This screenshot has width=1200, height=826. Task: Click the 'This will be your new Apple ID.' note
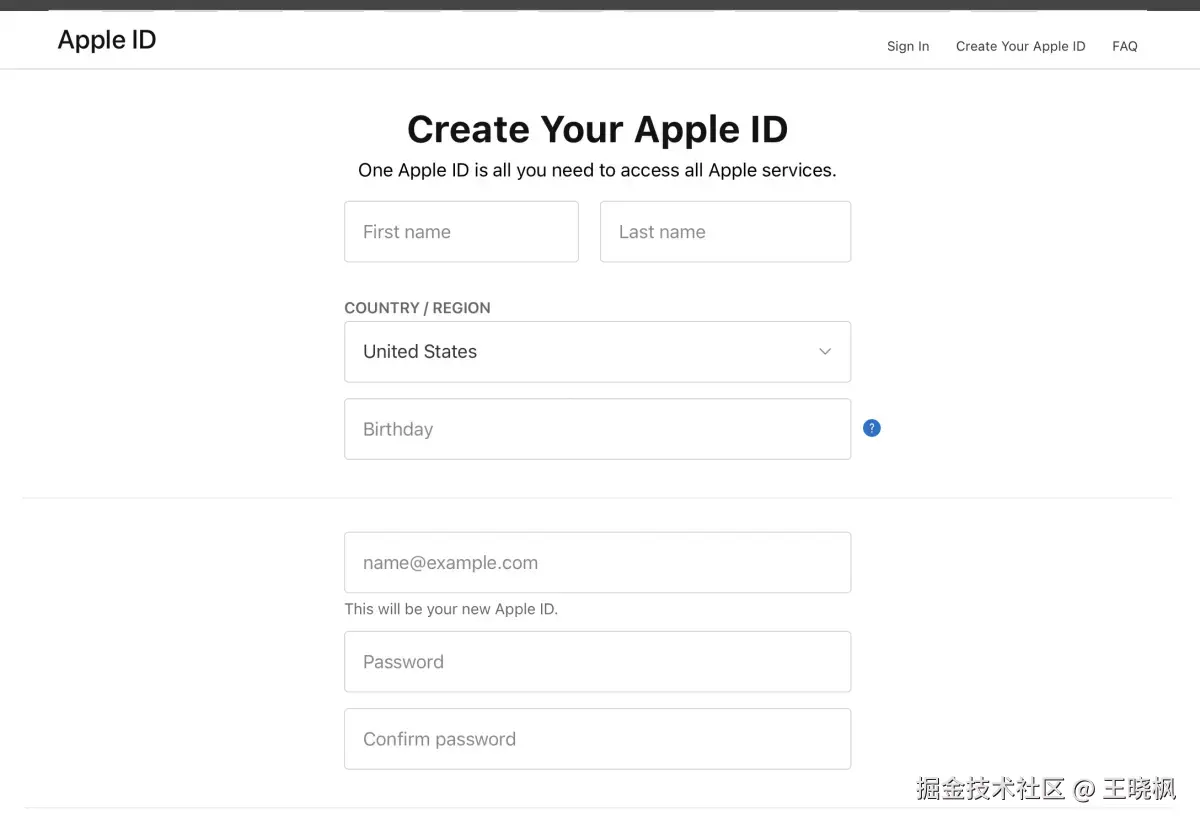tap(451, 609)
